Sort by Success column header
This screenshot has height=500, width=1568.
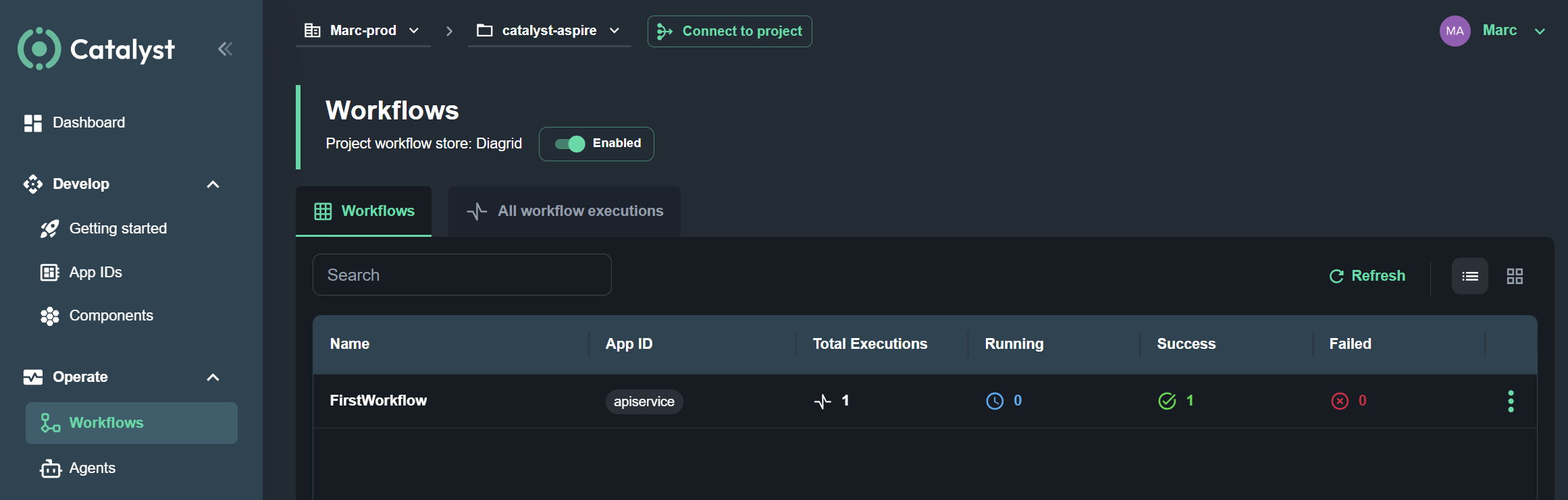click(1186, 344)
